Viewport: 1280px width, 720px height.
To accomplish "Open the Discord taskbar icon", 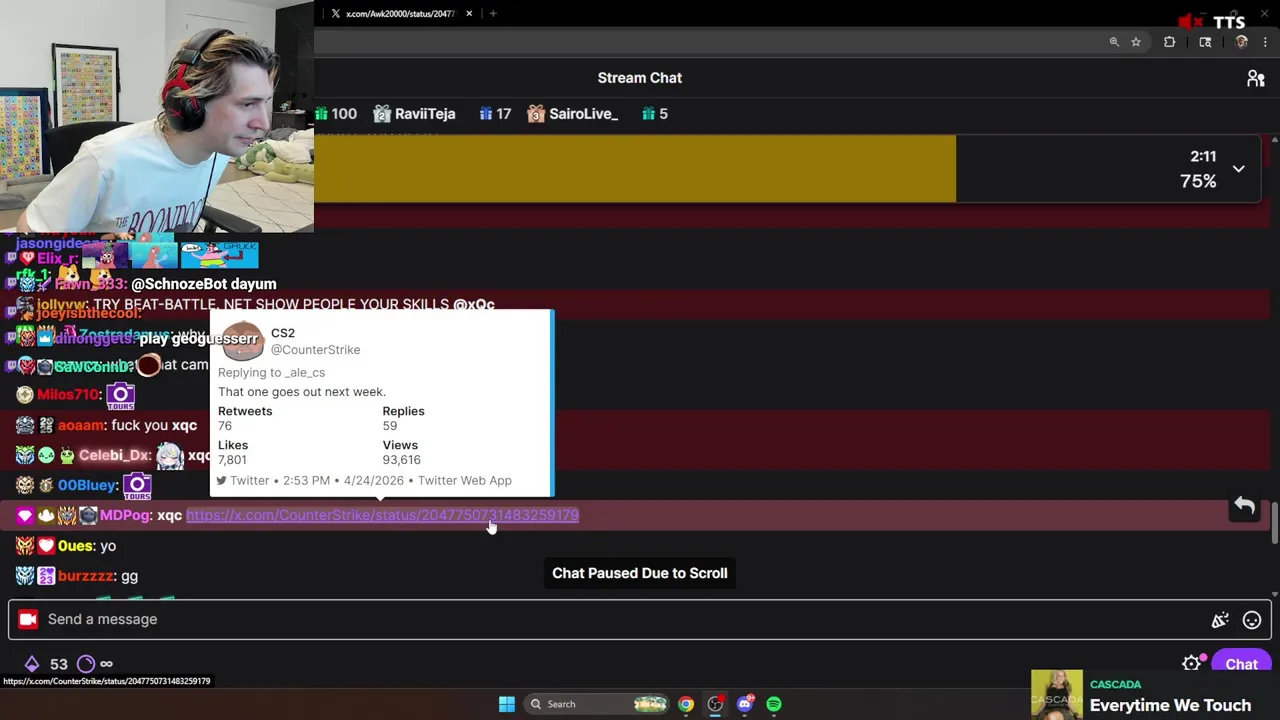I will point(744,704).
